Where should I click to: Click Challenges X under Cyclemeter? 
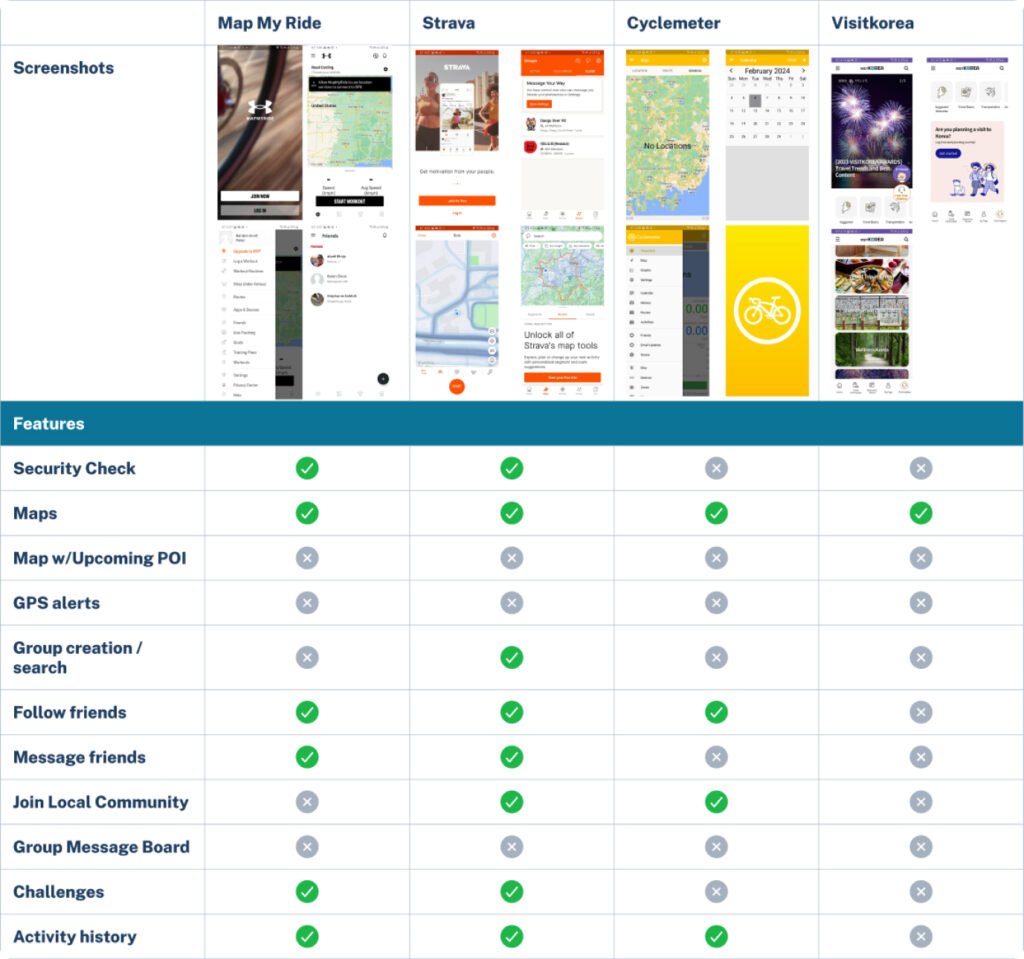716,892
